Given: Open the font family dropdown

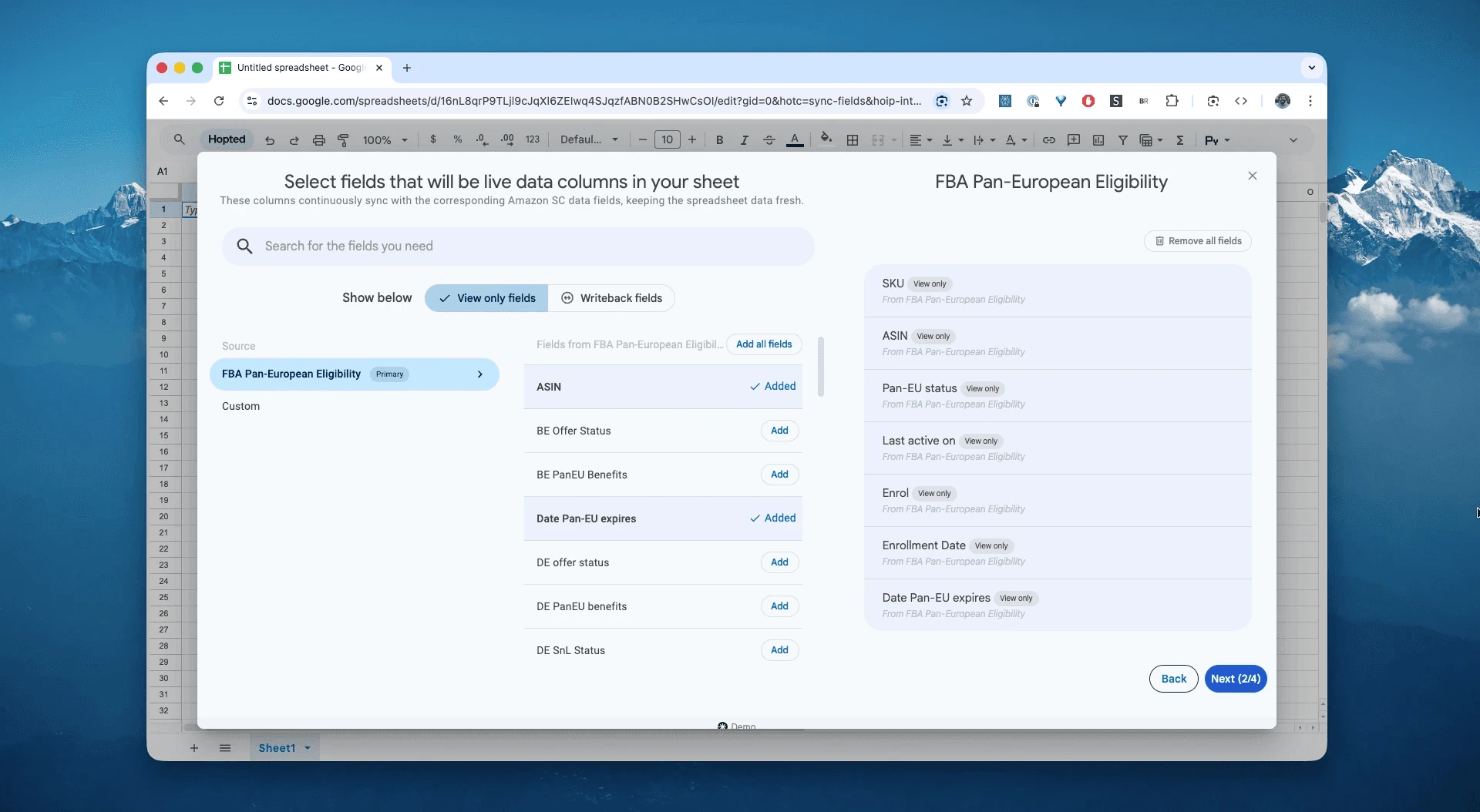Looking at the screenshot, I should coord(590,139).
